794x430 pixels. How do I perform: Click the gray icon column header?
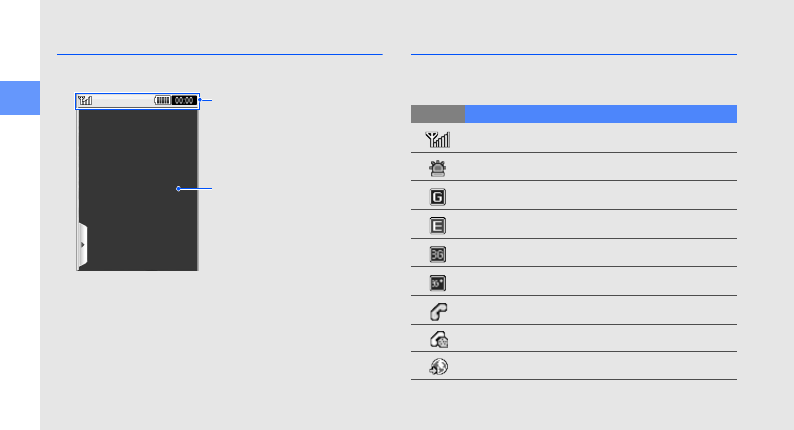(437, 113)
